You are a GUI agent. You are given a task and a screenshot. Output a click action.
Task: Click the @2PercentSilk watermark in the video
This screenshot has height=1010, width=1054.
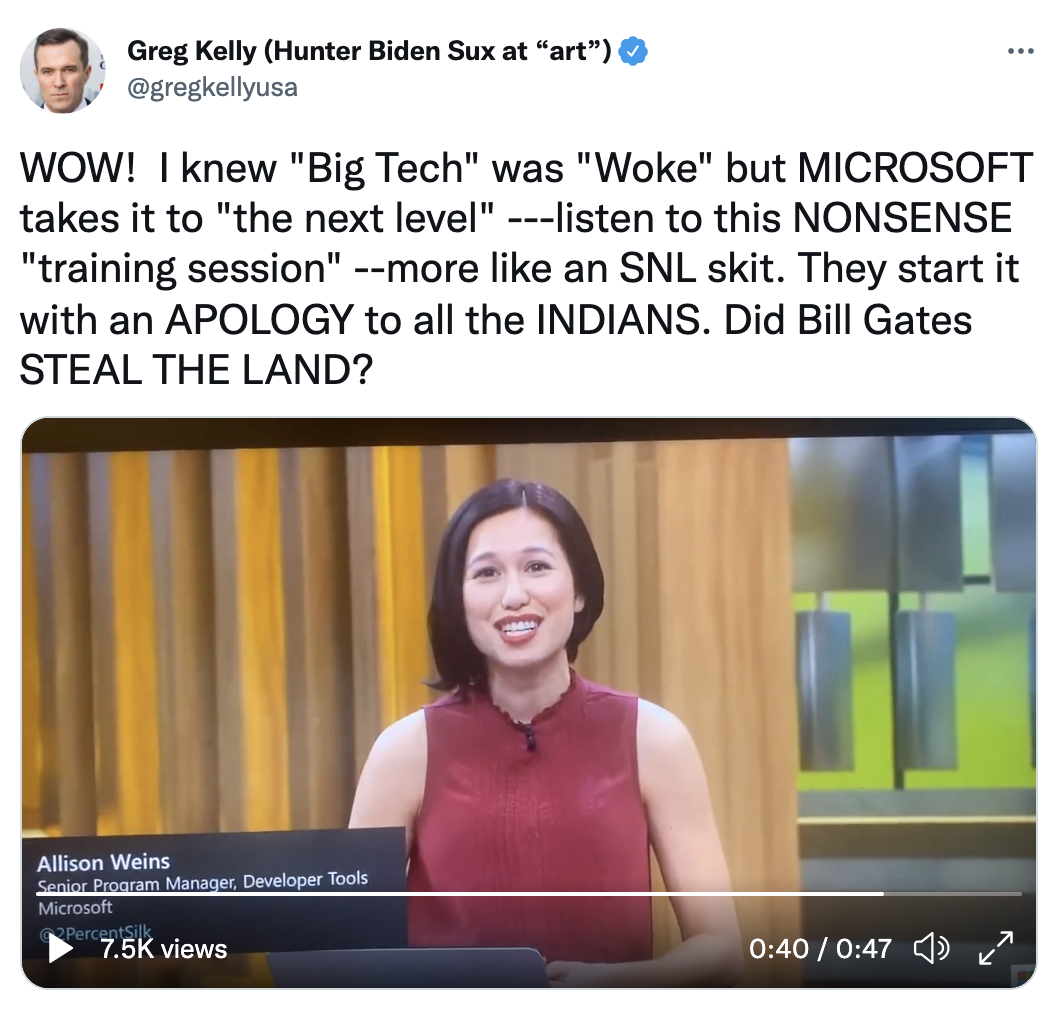click(x=95, y=932)
